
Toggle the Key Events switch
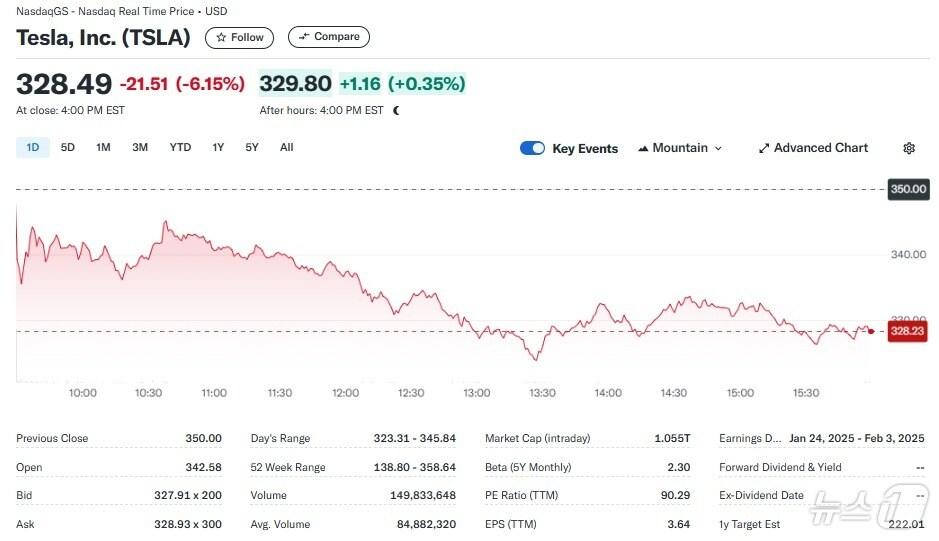coord(532,148)
